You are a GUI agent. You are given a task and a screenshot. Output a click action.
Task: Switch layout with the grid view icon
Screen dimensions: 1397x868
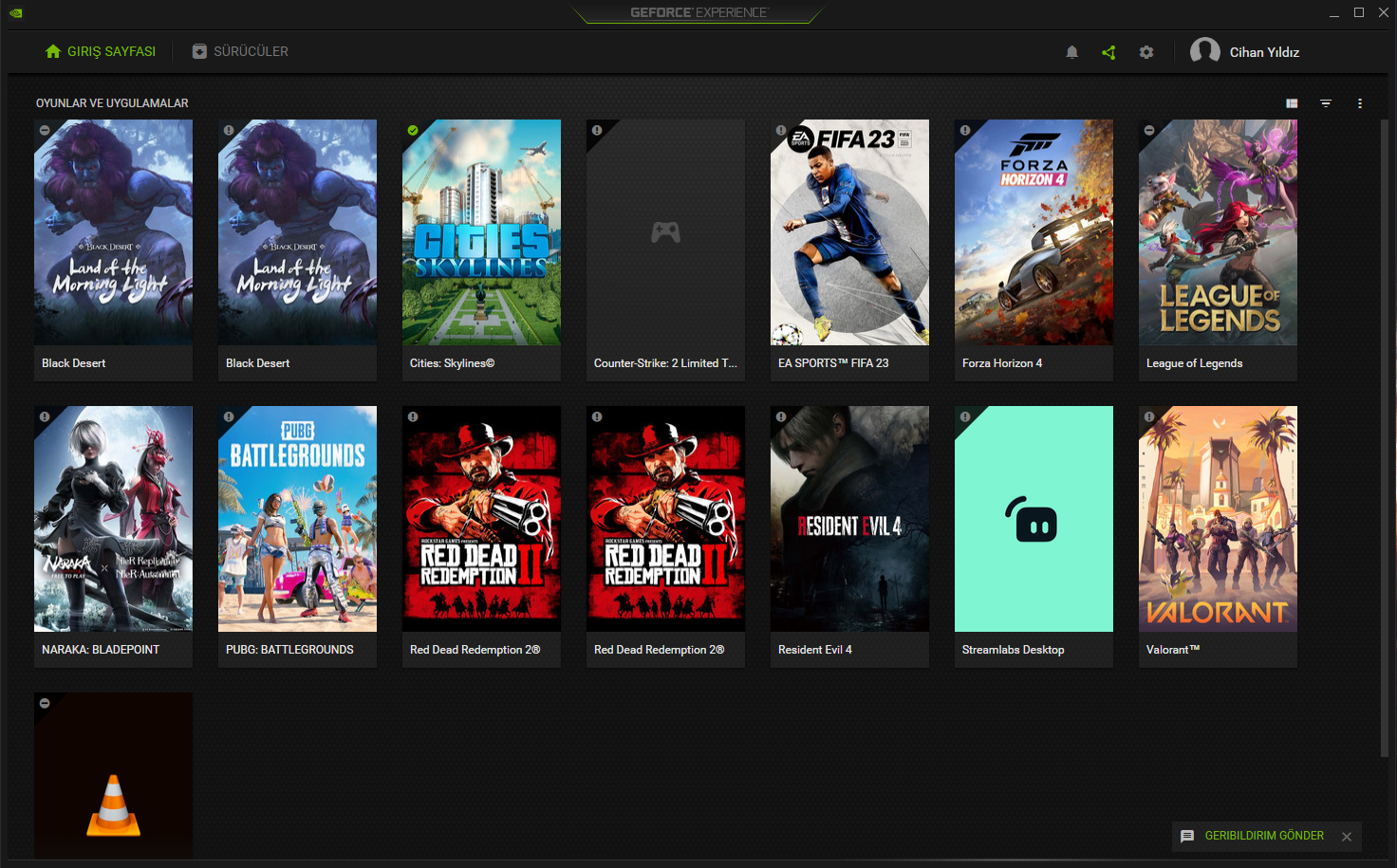coord(1292,103)
